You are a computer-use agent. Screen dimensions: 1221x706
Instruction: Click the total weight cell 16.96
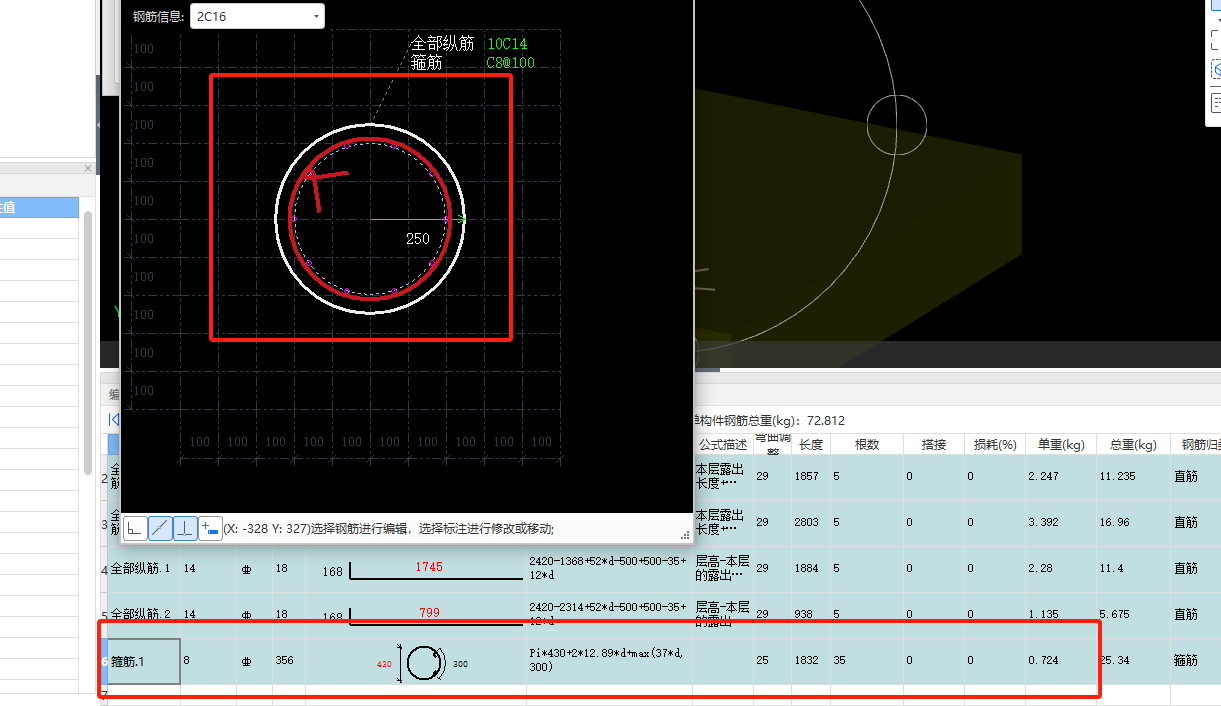point(1133,523)
